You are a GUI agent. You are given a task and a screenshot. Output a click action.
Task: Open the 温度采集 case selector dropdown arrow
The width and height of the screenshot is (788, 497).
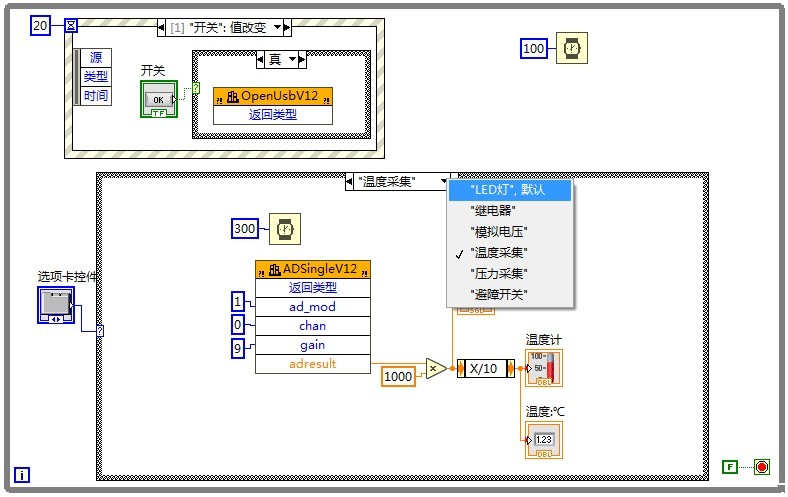tap(443, 181)
